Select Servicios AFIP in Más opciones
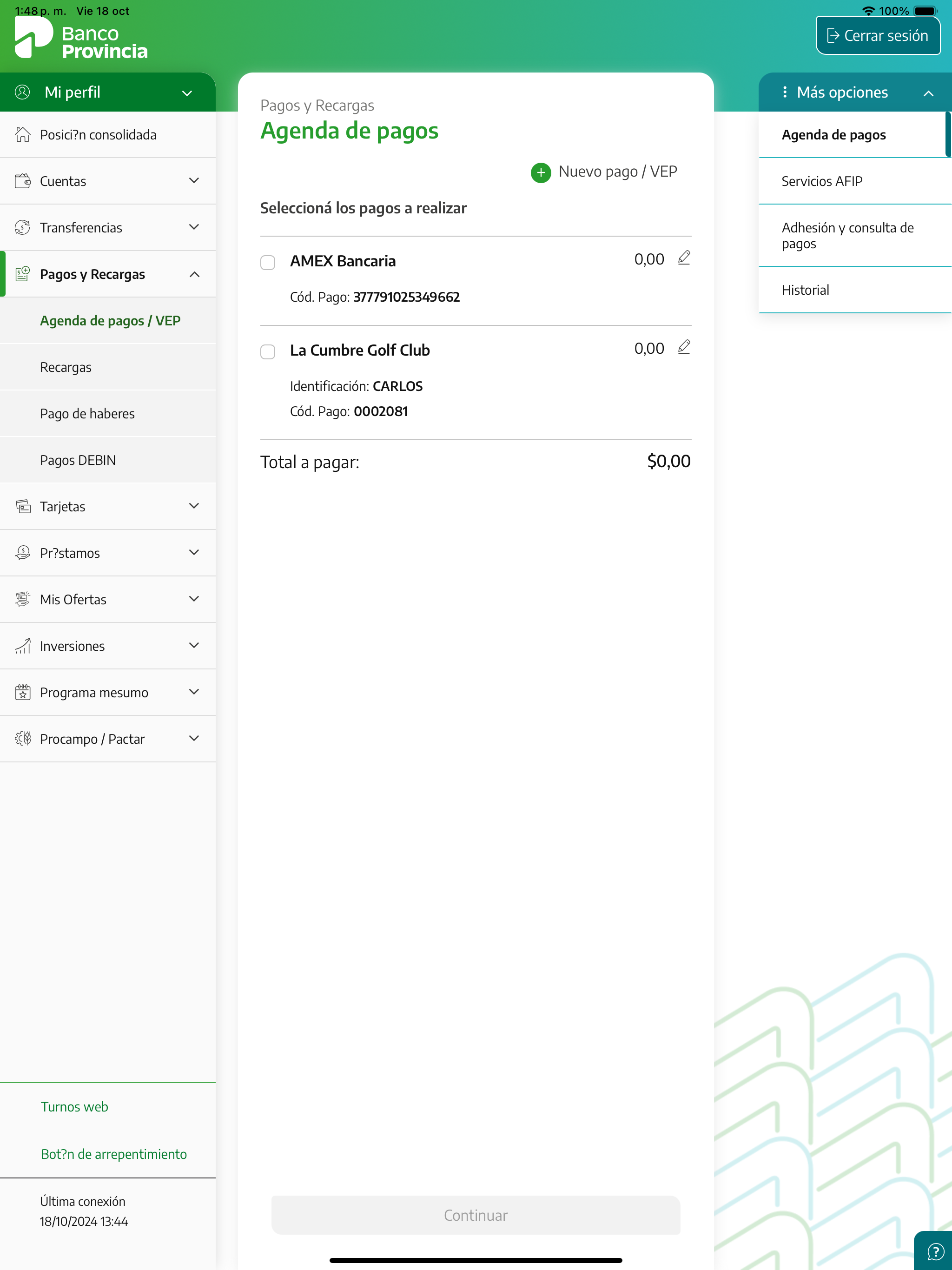The width and height of the screenshot is (952, 1270). tap(855, 181)
